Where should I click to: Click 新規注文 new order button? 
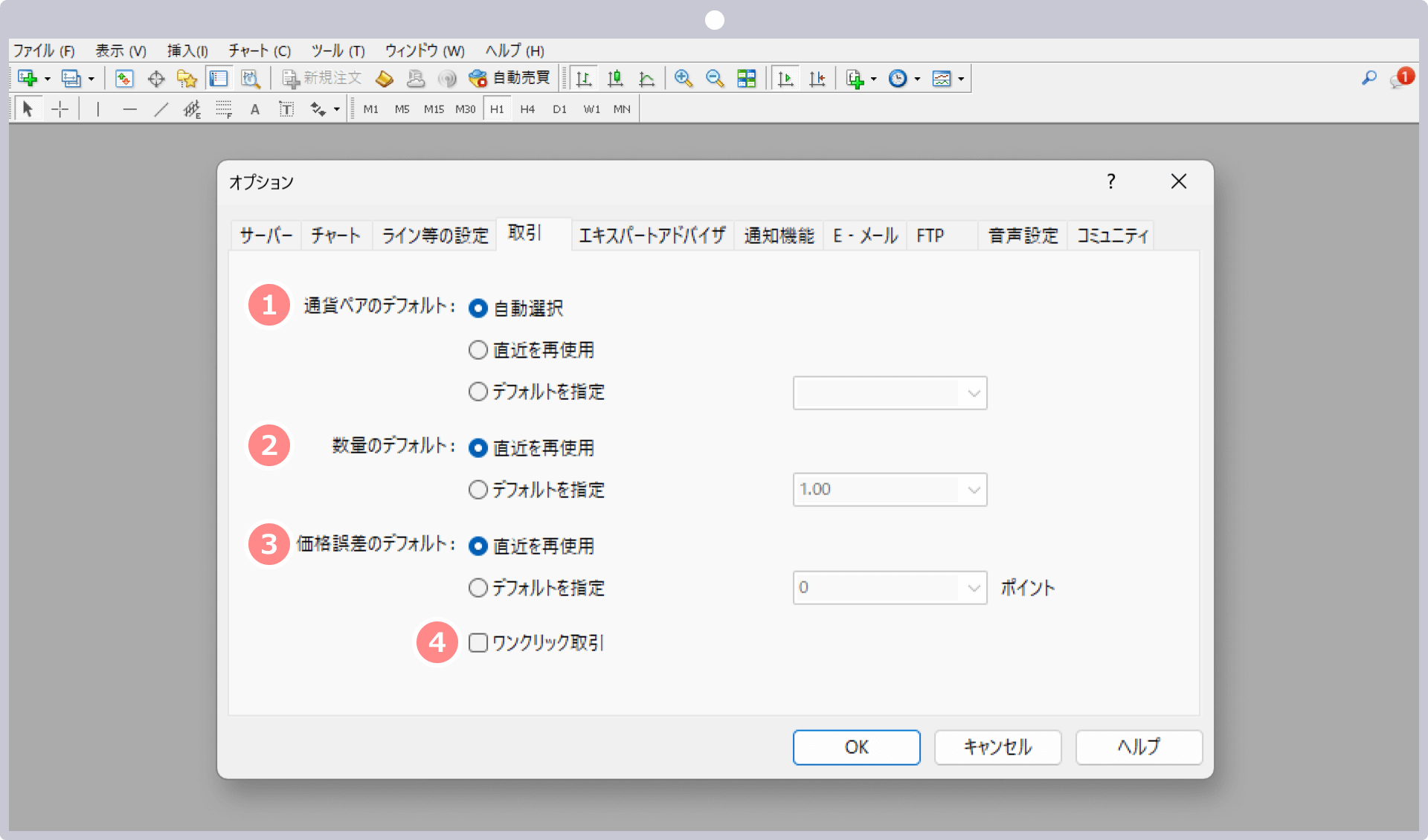(321, 78)
